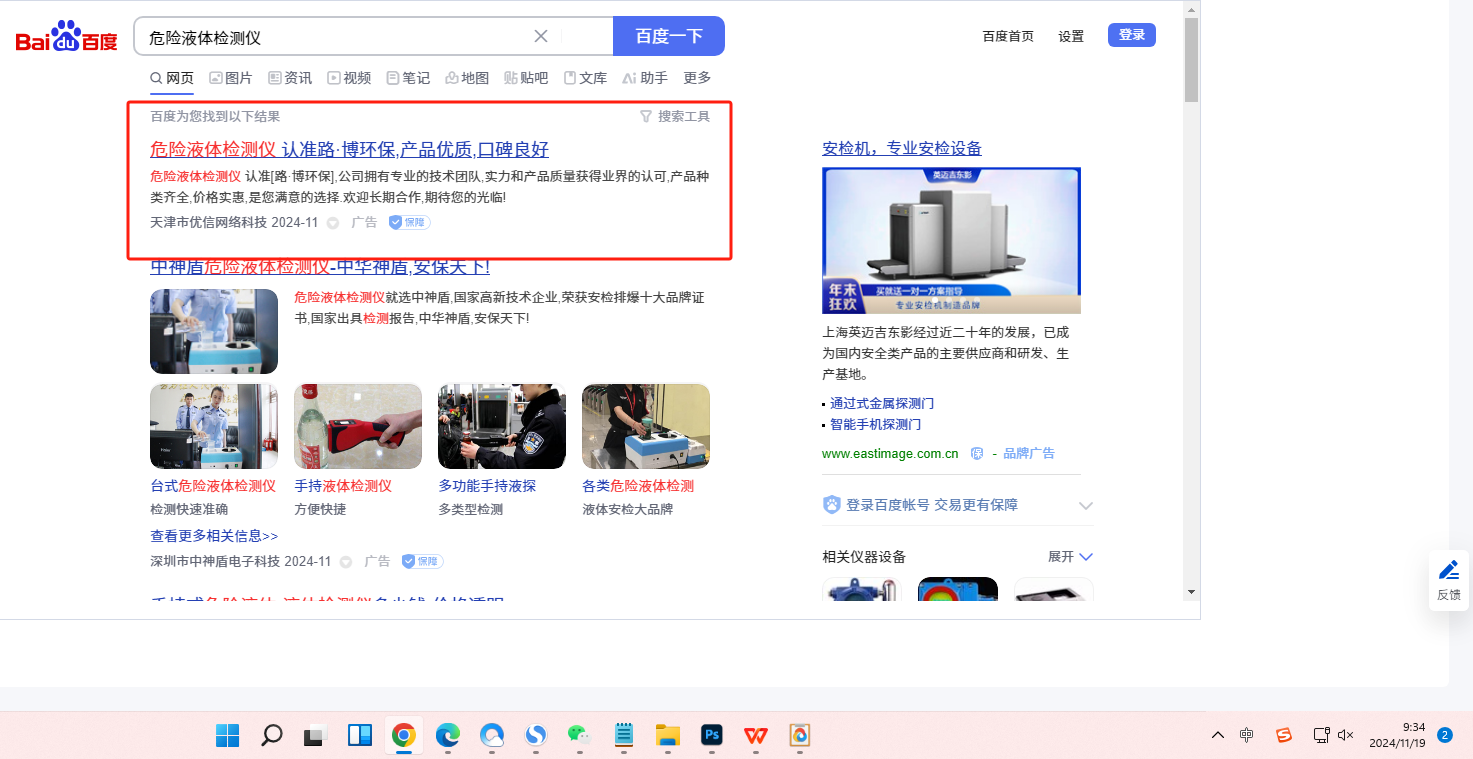Screen dimensions: 1473x759
Task: Open Task View from the taskbar
Action: 315,736
